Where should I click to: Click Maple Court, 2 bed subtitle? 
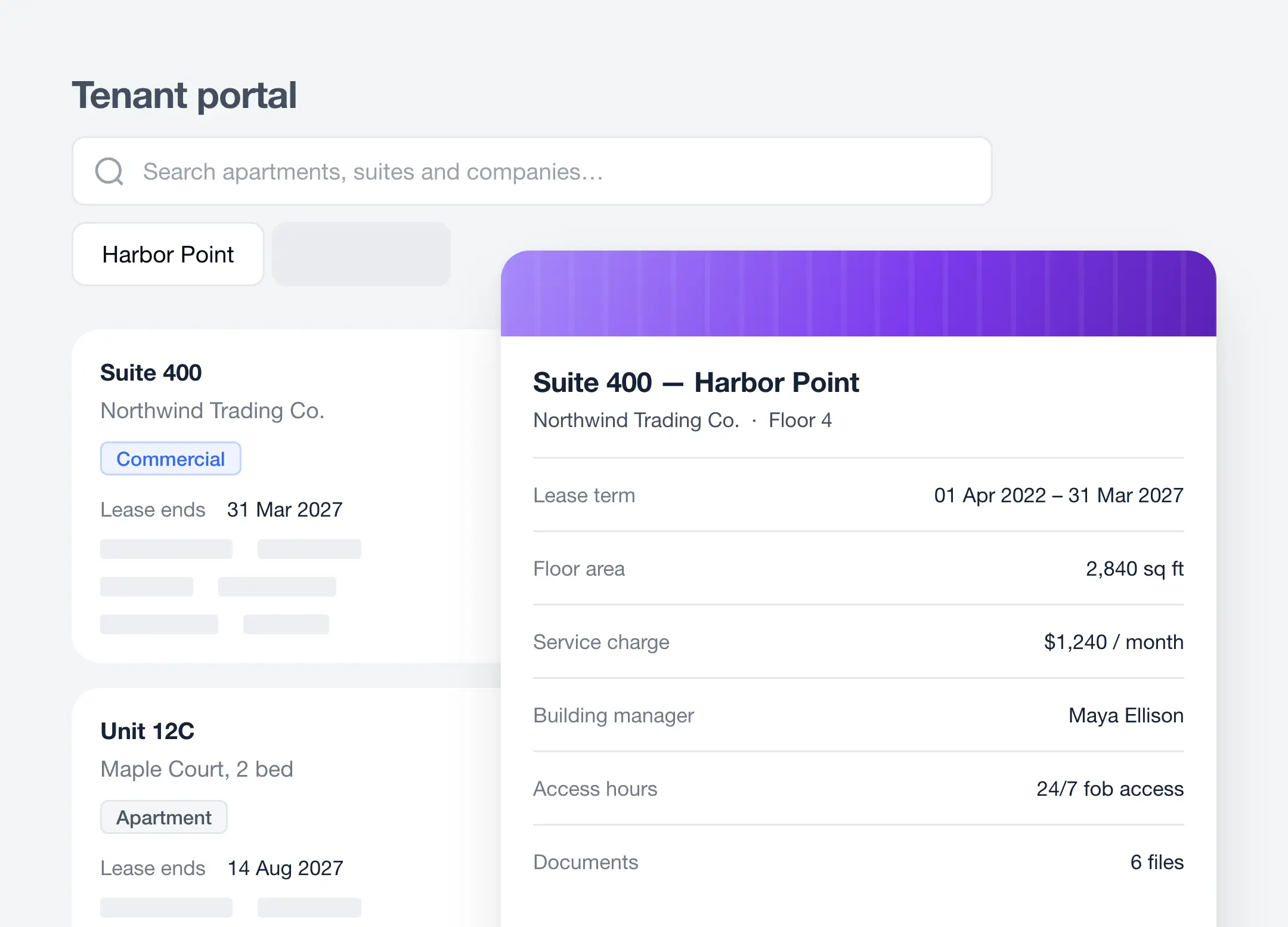coord(197,769)
